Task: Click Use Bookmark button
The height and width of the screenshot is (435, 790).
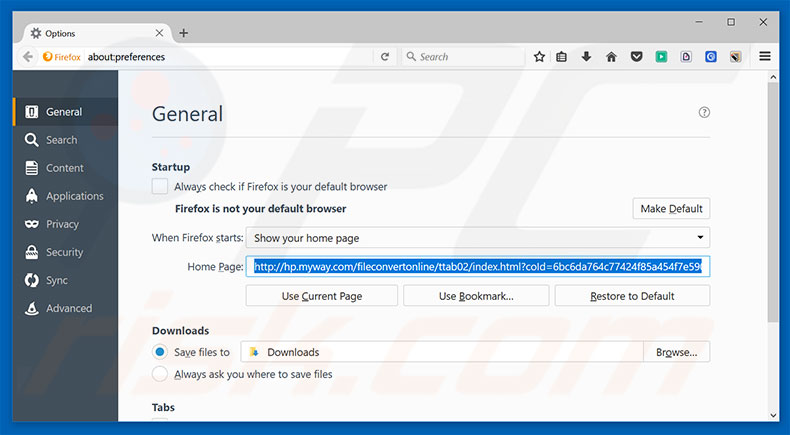Action: [476, 296]
